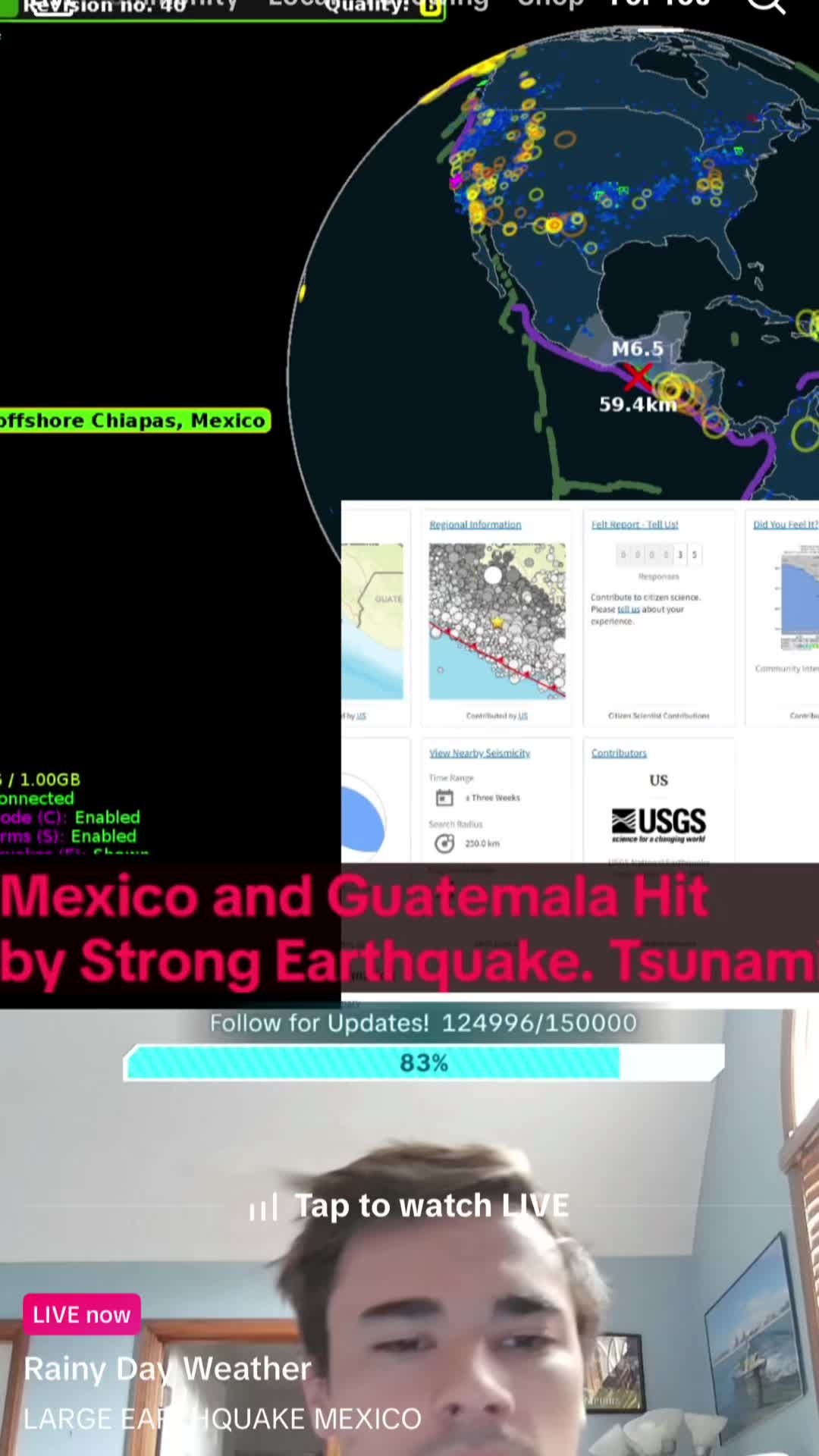Screen dimensions: 819x1456
Task: Click the Quality B indicator
Action: (383, 6)
